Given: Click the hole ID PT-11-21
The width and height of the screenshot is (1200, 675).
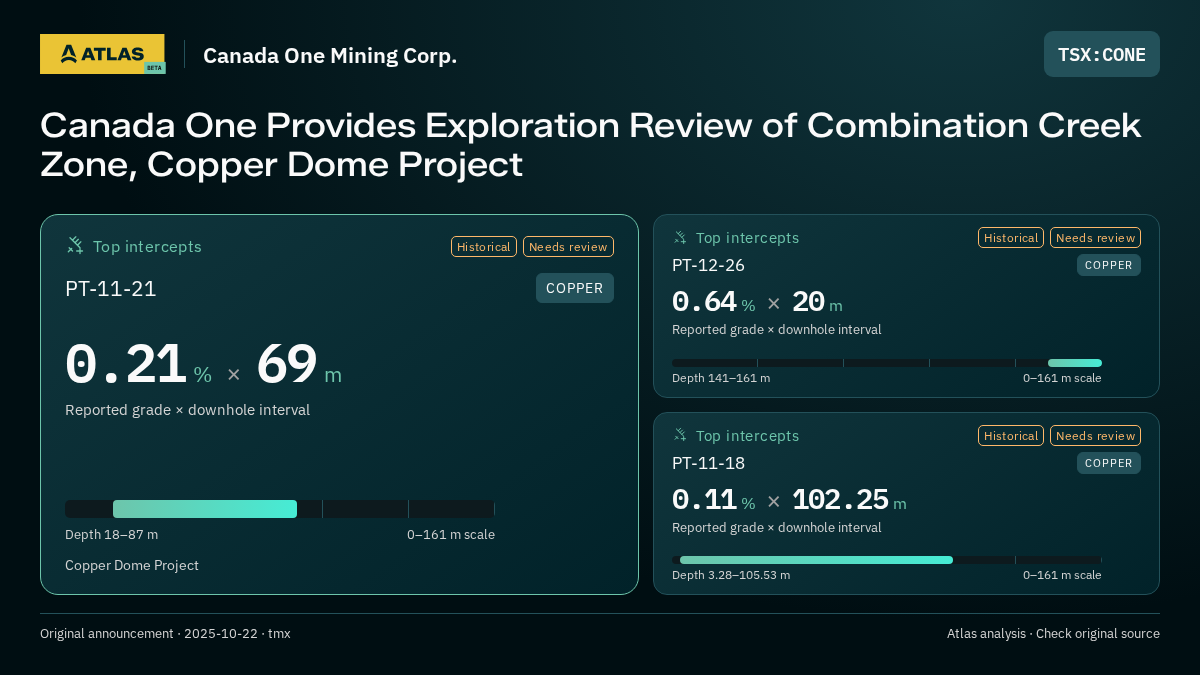Looking at the screenshot, I should (111, 289).
